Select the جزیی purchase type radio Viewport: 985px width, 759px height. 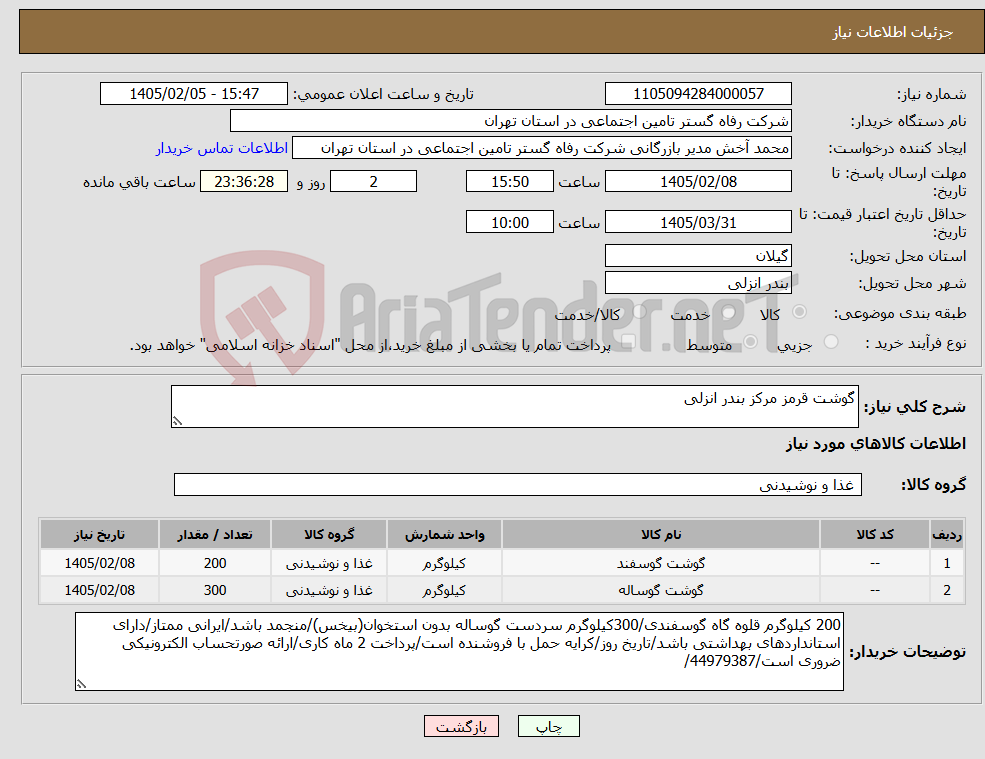[x=830, y=342]
